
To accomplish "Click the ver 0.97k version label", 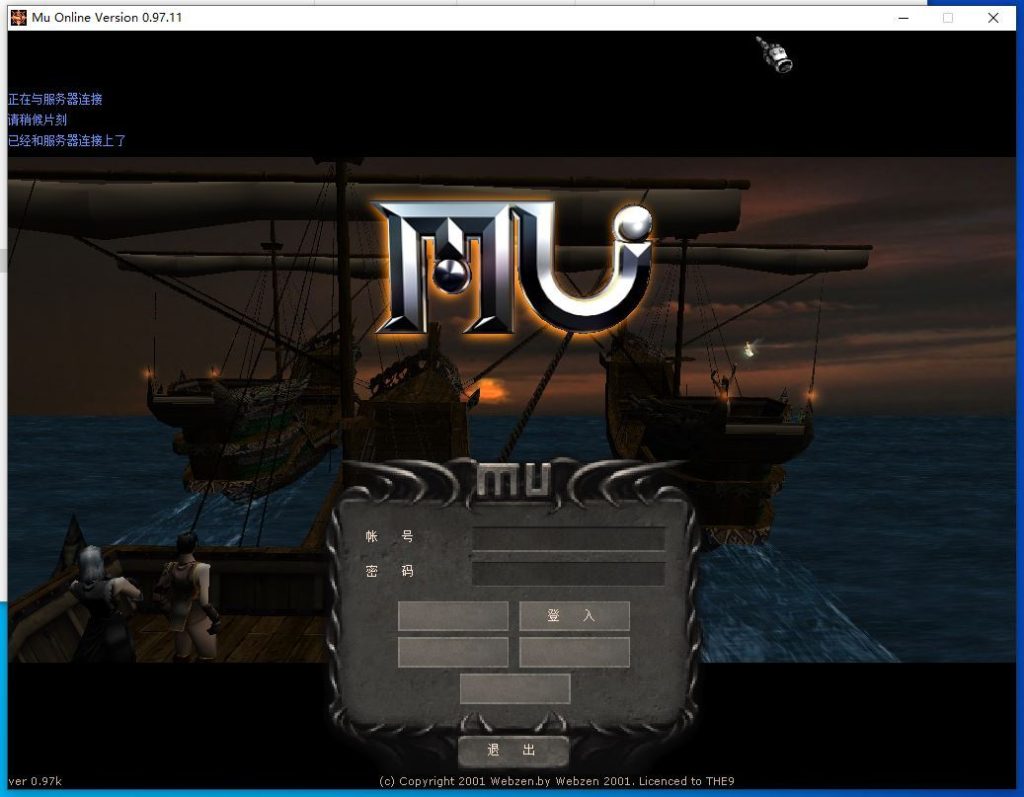I will click(x=35, y=781).
